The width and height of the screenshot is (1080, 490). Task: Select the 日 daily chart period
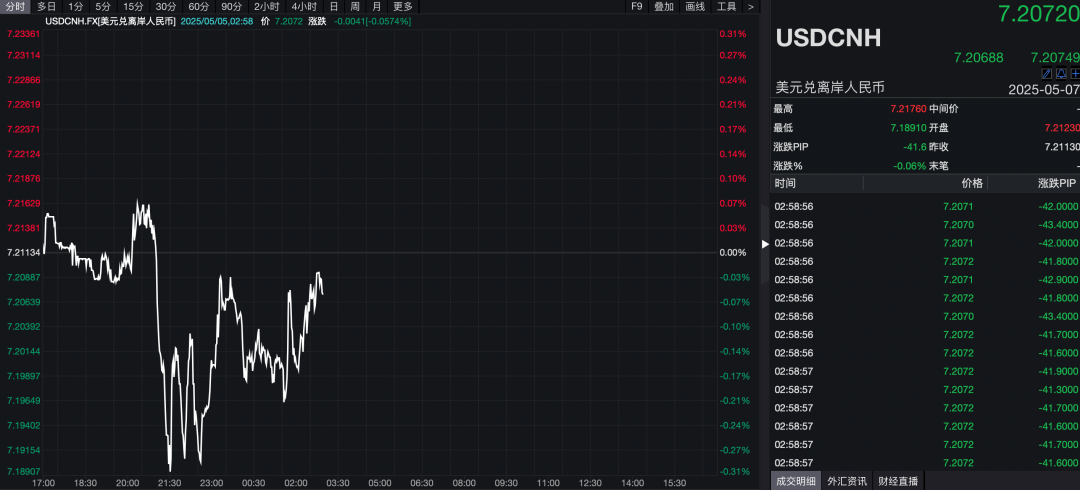[334, 6]
